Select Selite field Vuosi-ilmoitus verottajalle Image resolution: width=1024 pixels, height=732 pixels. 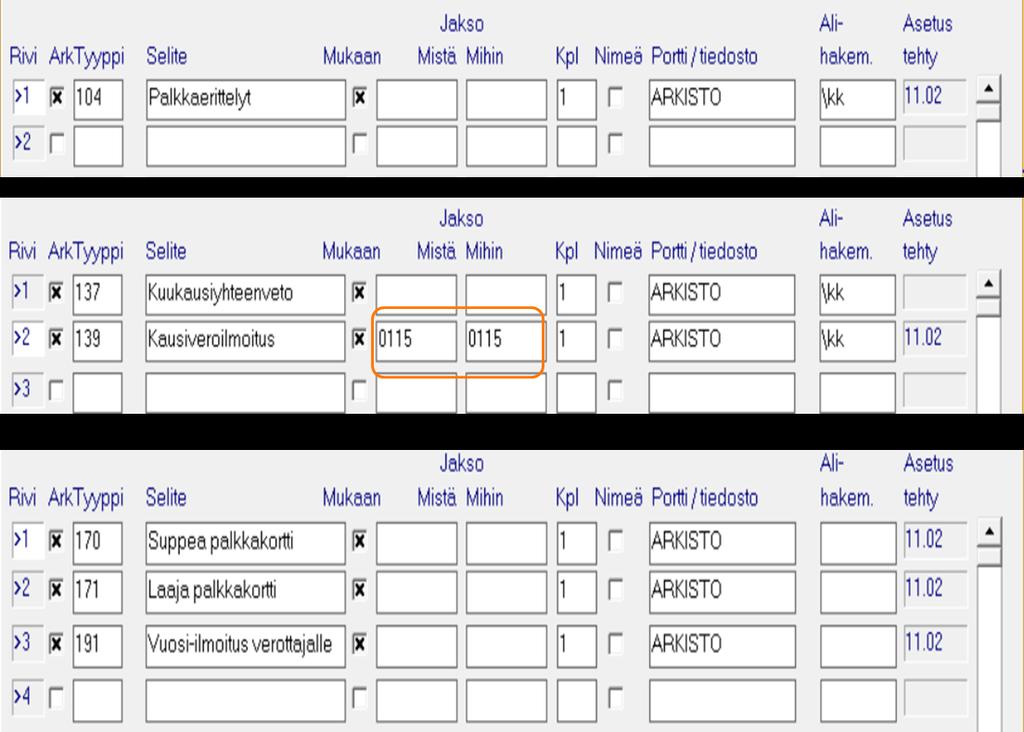pyautogui.click(x=245, y=644)
